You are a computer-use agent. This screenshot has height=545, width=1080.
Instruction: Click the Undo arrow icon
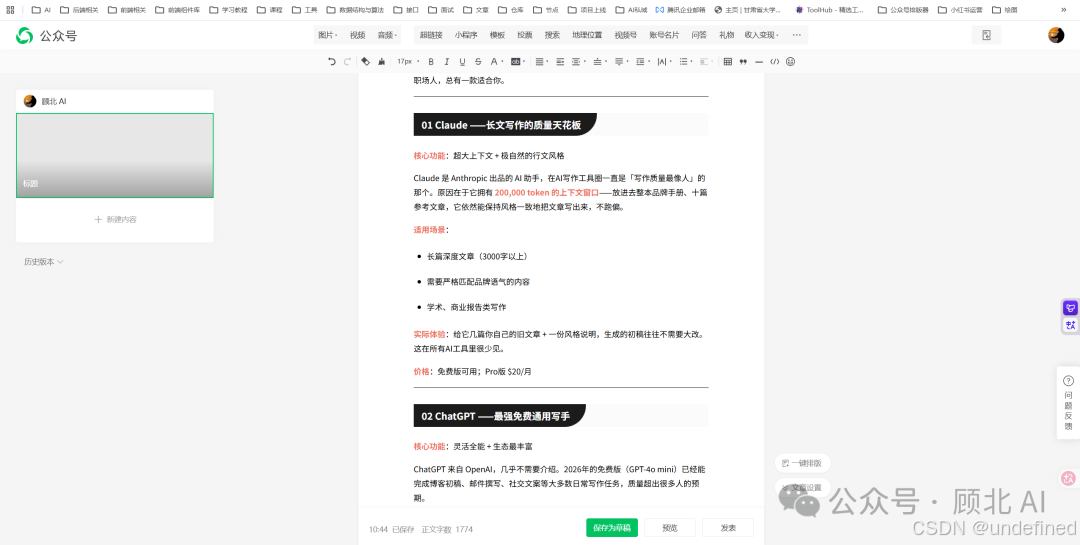[332, 61]
